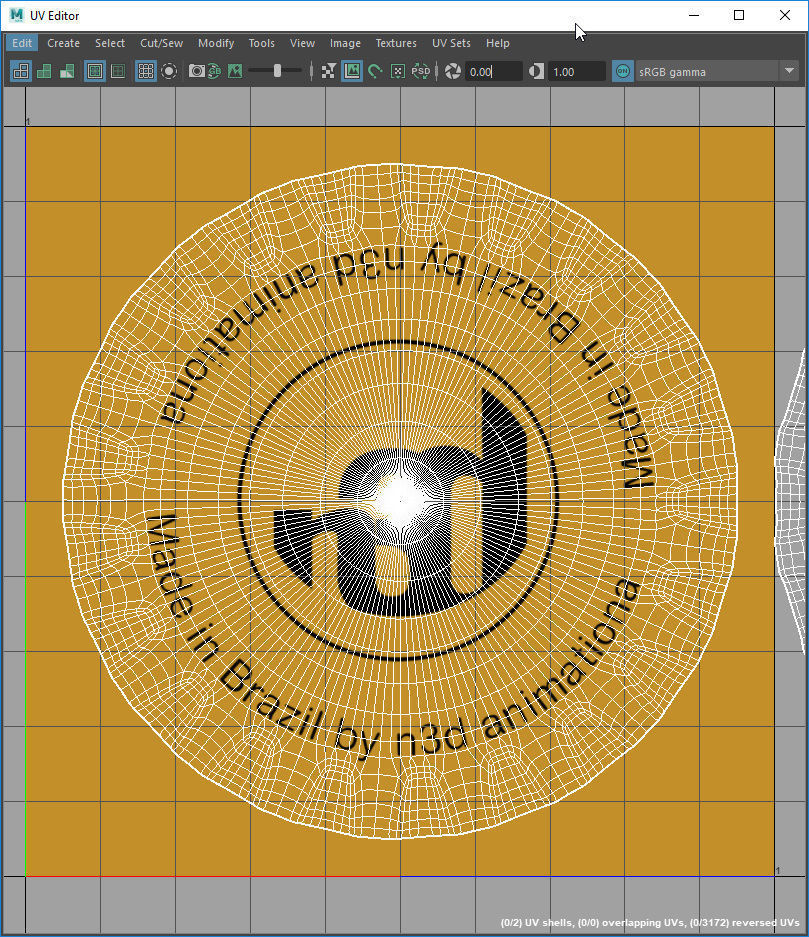The width and height of the screenshot is (809, 937).
Task: Open the View menu
Action: point(302,43)
